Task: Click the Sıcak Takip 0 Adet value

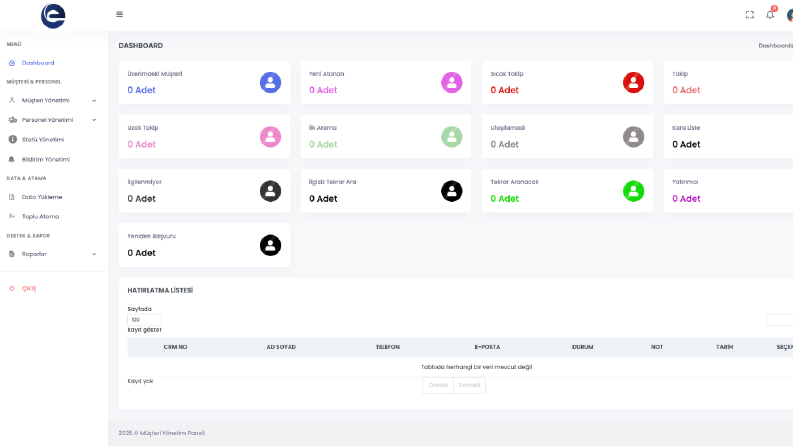Action: 505,90
